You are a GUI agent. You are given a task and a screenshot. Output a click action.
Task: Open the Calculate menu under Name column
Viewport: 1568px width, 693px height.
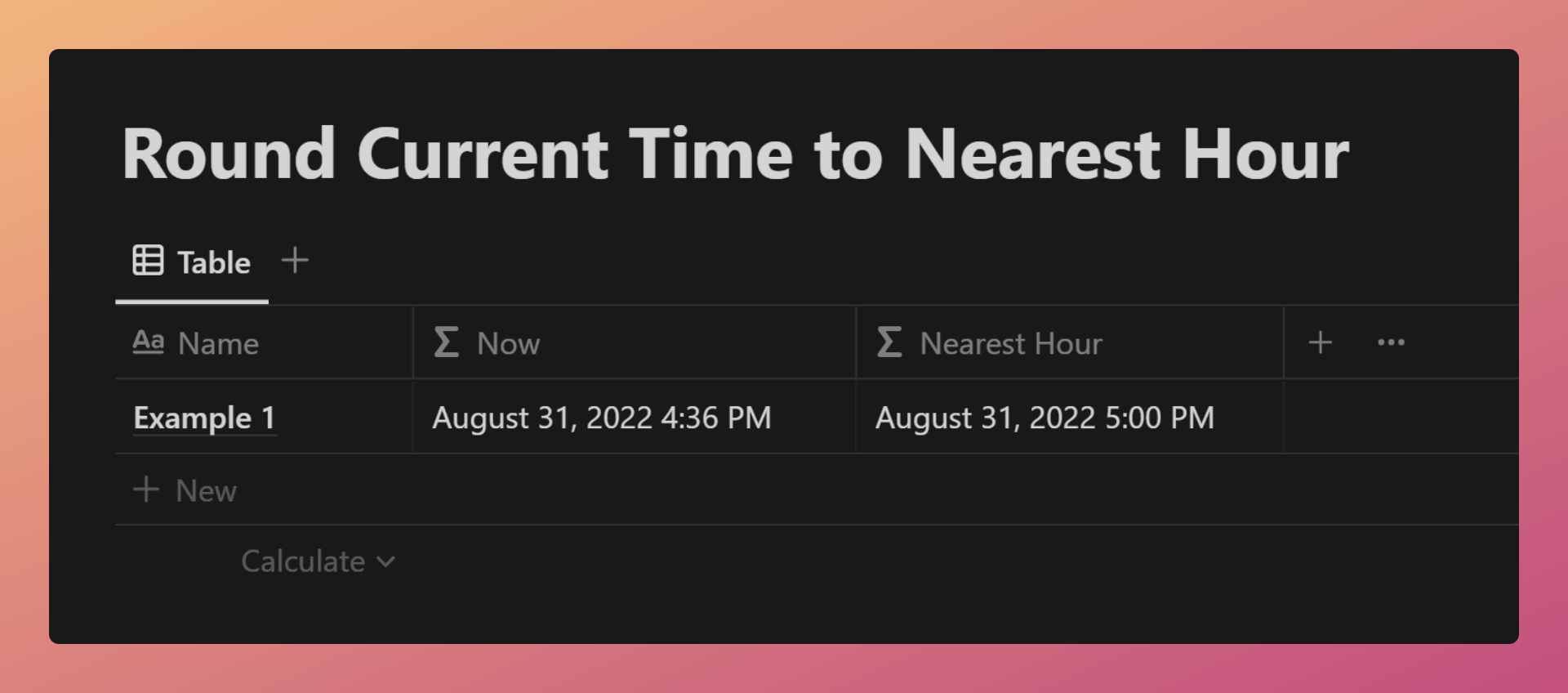[318, 561]
